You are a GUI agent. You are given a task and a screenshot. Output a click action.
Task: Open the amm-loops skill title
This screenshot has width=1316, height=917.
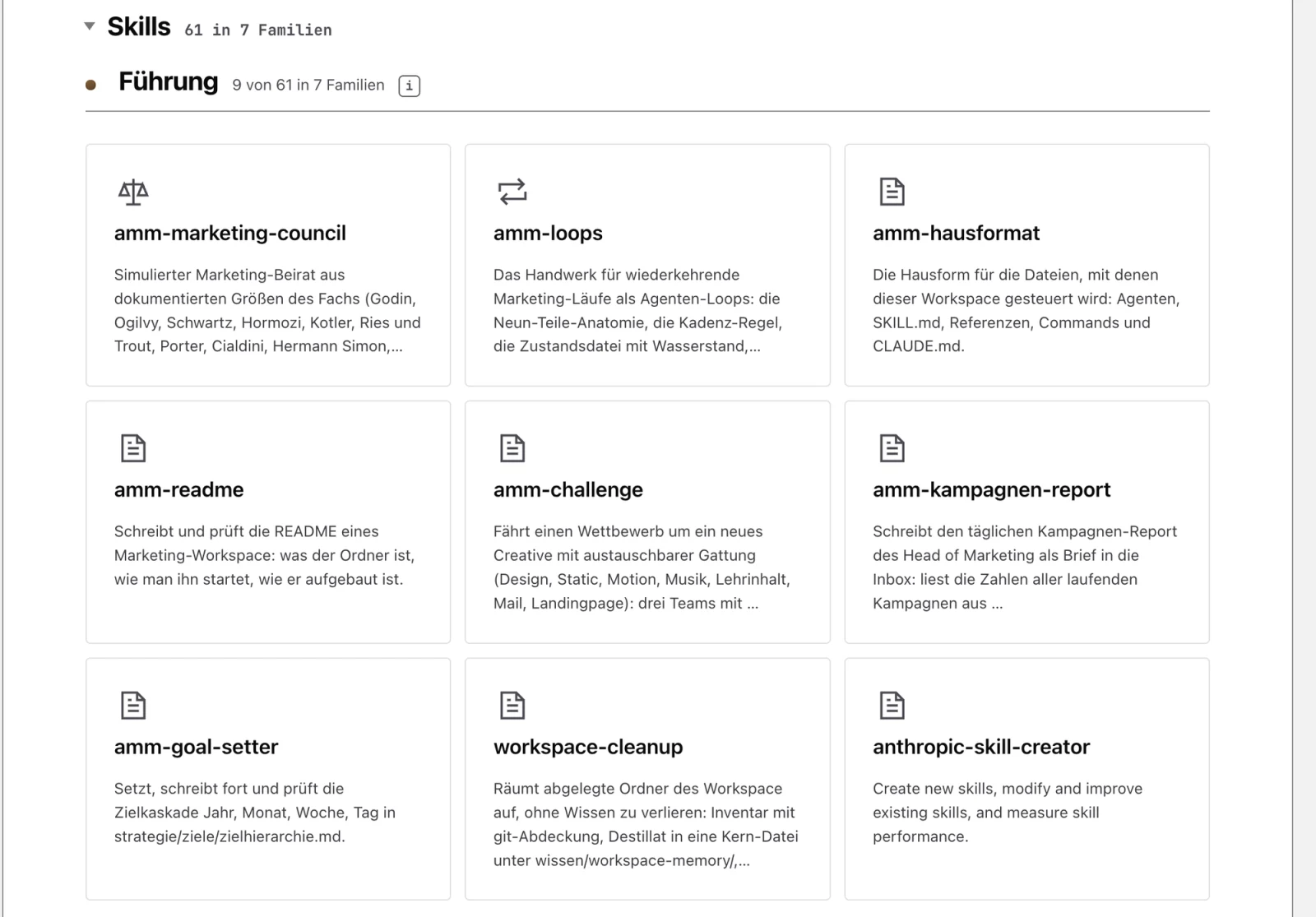tap(548, 234)
